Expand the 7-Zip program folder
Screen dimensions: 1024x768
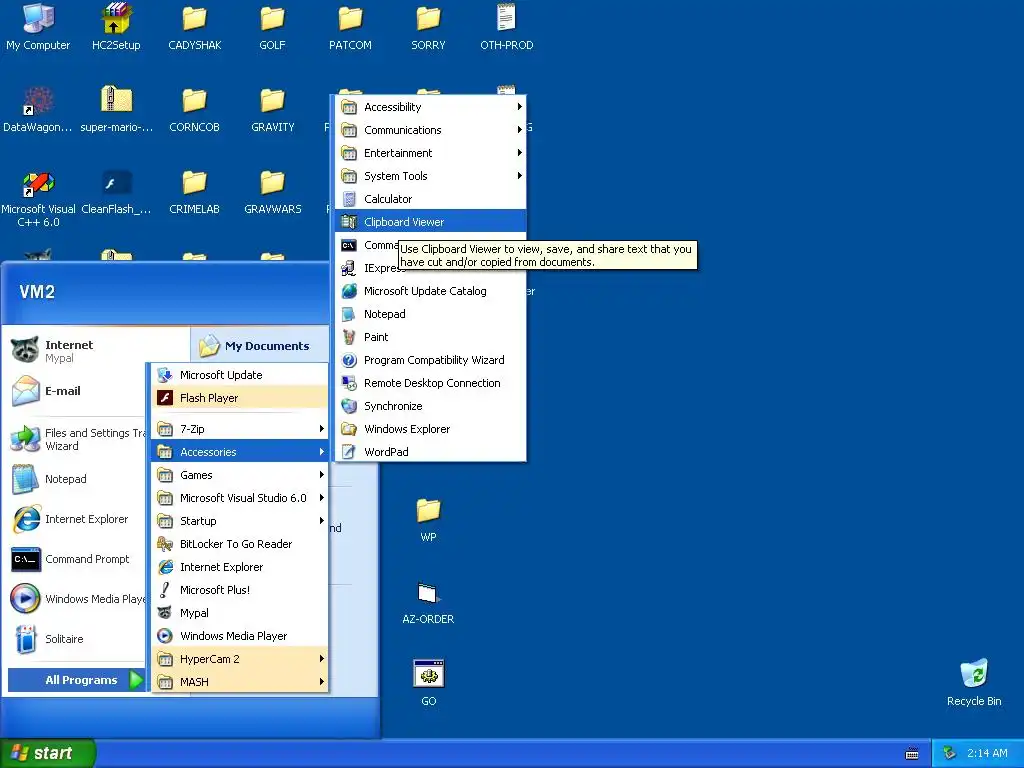pyautogui.click(x=240, y=429)
